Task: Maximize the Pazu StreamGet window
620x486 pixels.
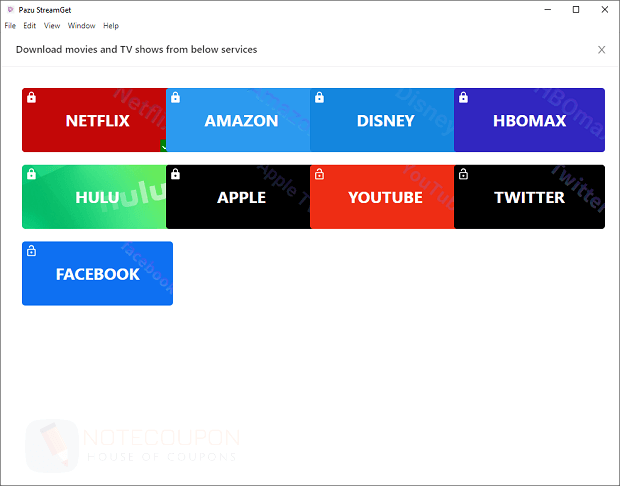Action: coord(576,9)
